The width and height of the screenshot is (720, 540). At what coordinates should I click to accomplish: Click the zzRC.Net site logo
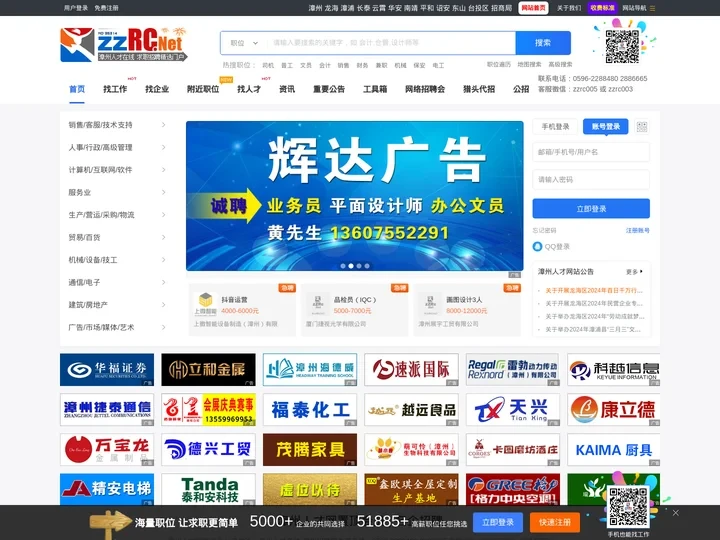pos(124,45)
